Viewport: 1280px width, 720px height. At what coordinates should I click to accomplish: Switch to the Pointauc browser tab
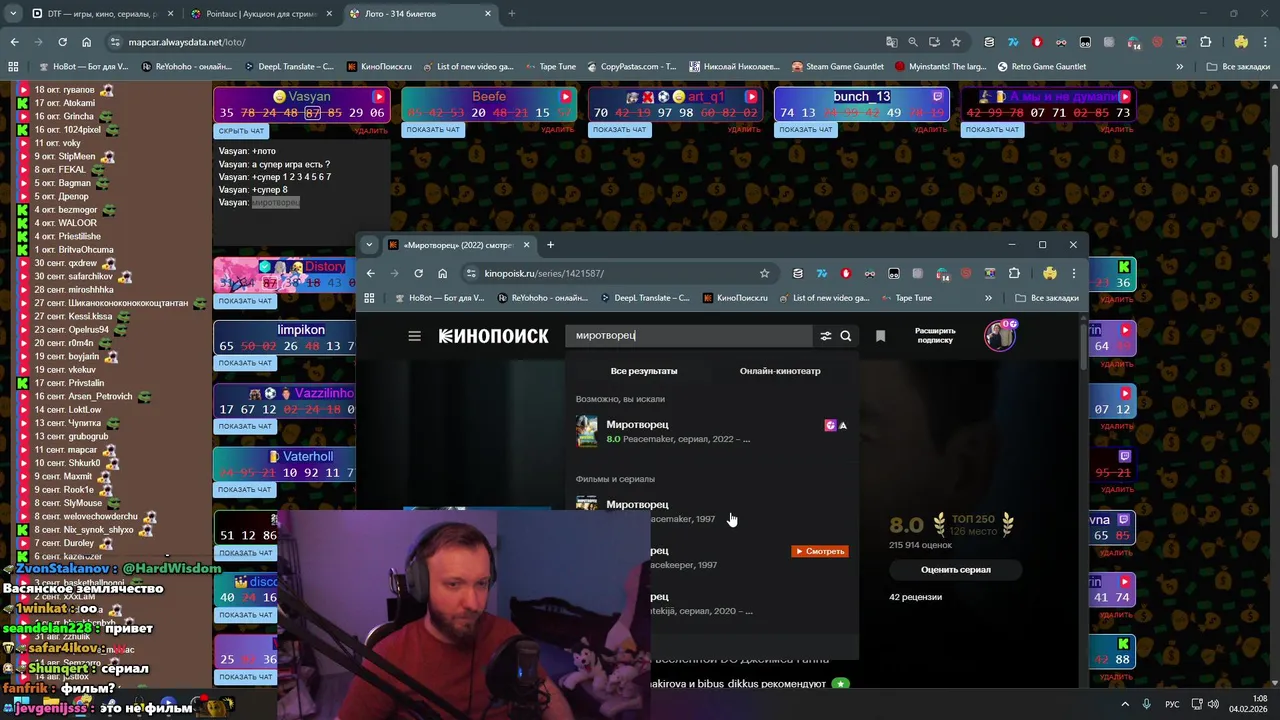(260, 14)
